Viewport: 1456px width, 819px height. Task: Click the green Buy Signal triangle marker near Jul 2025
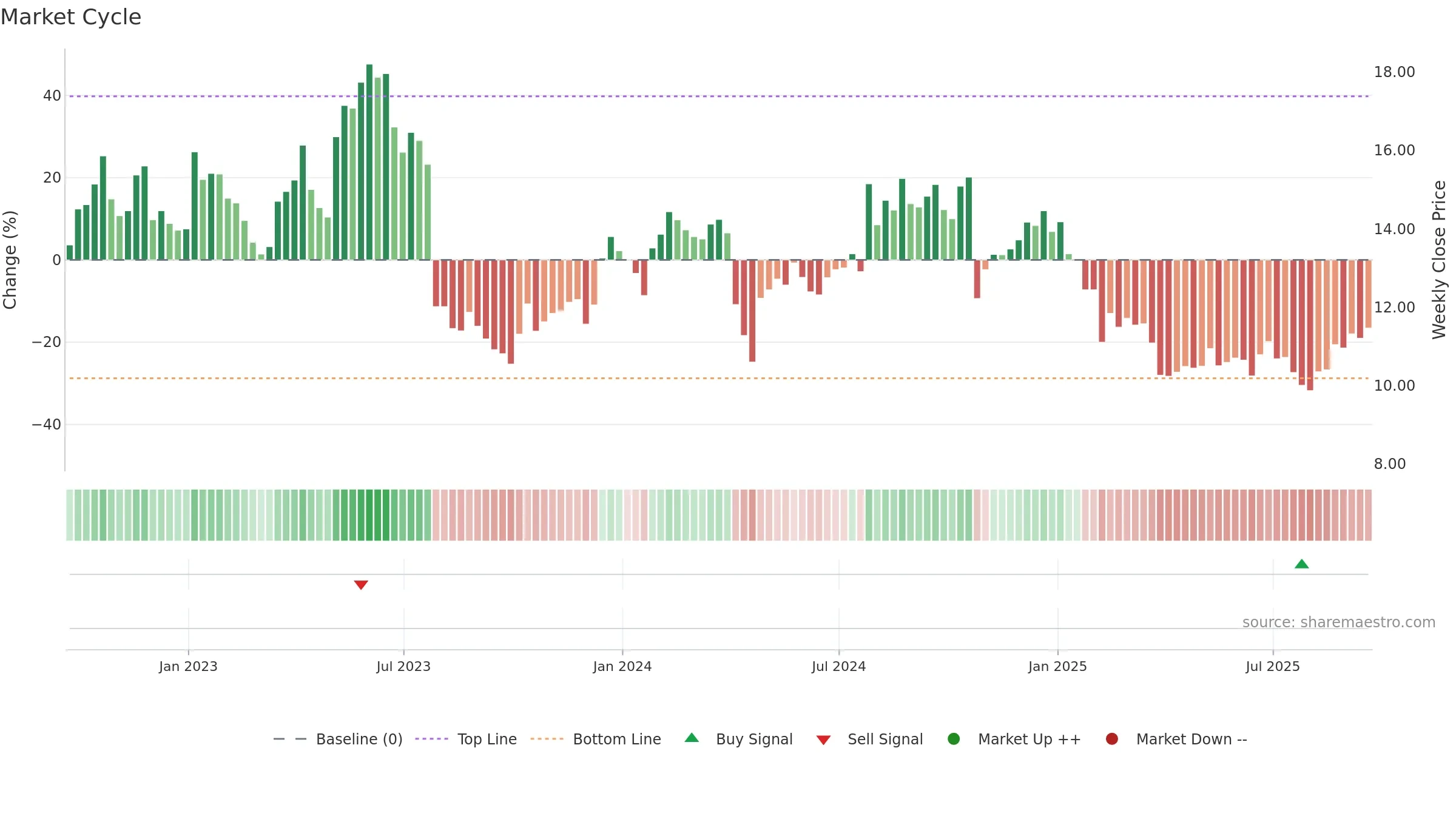[1301, 564]
